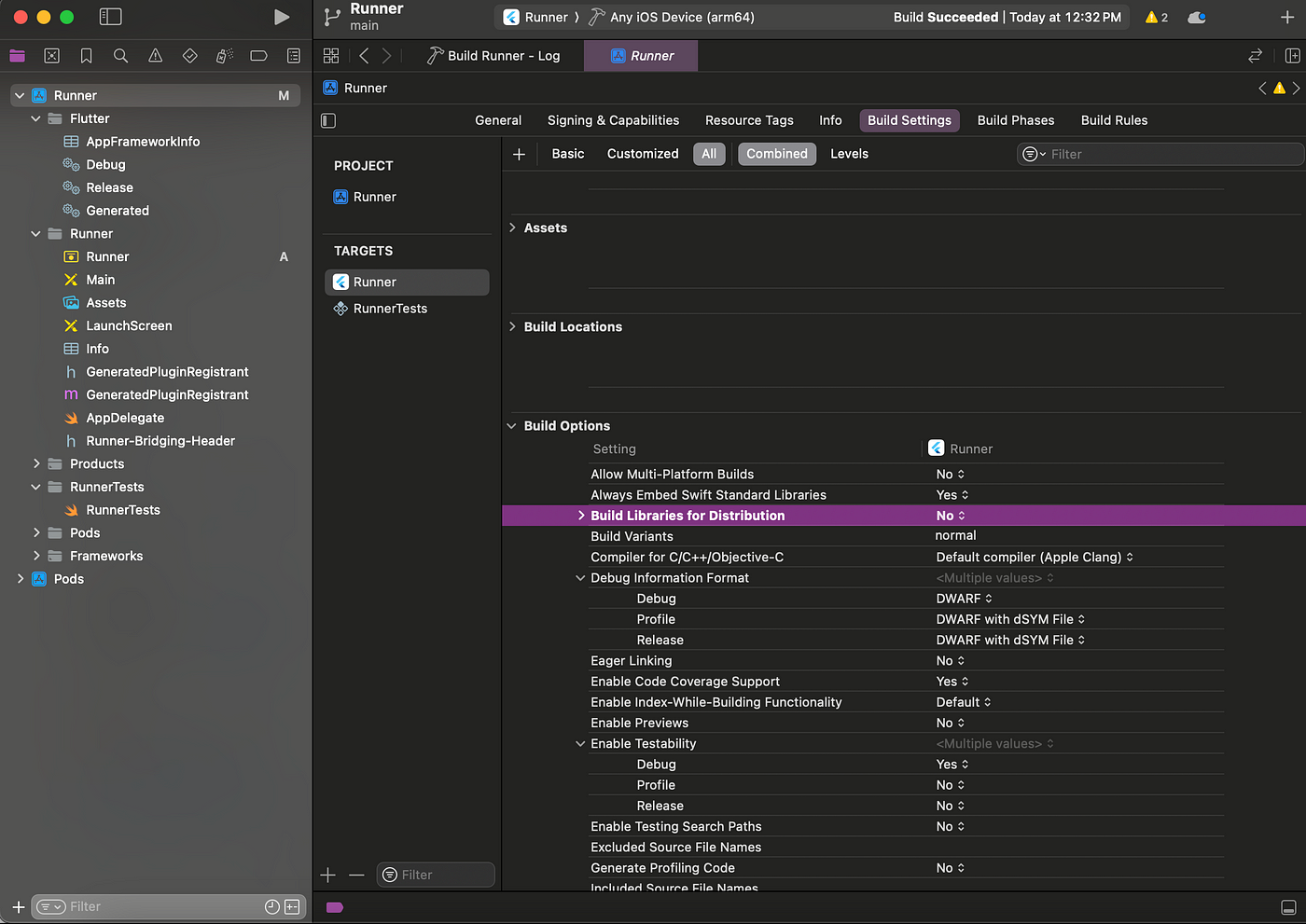The height and width of the screenshot is (924, 1306).
Task: Add a build setting with plus button
Action: coord(519,154)
